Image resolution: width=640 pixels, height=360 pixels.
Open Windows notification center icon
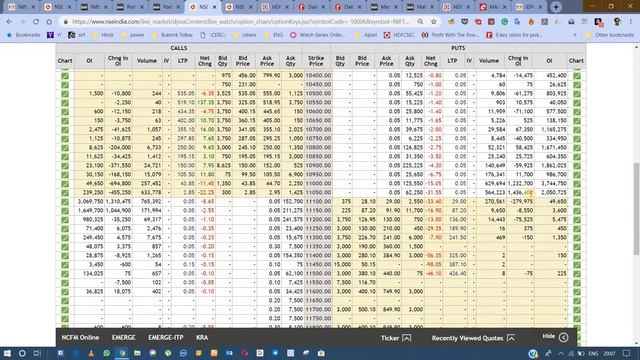coord(627,353)
